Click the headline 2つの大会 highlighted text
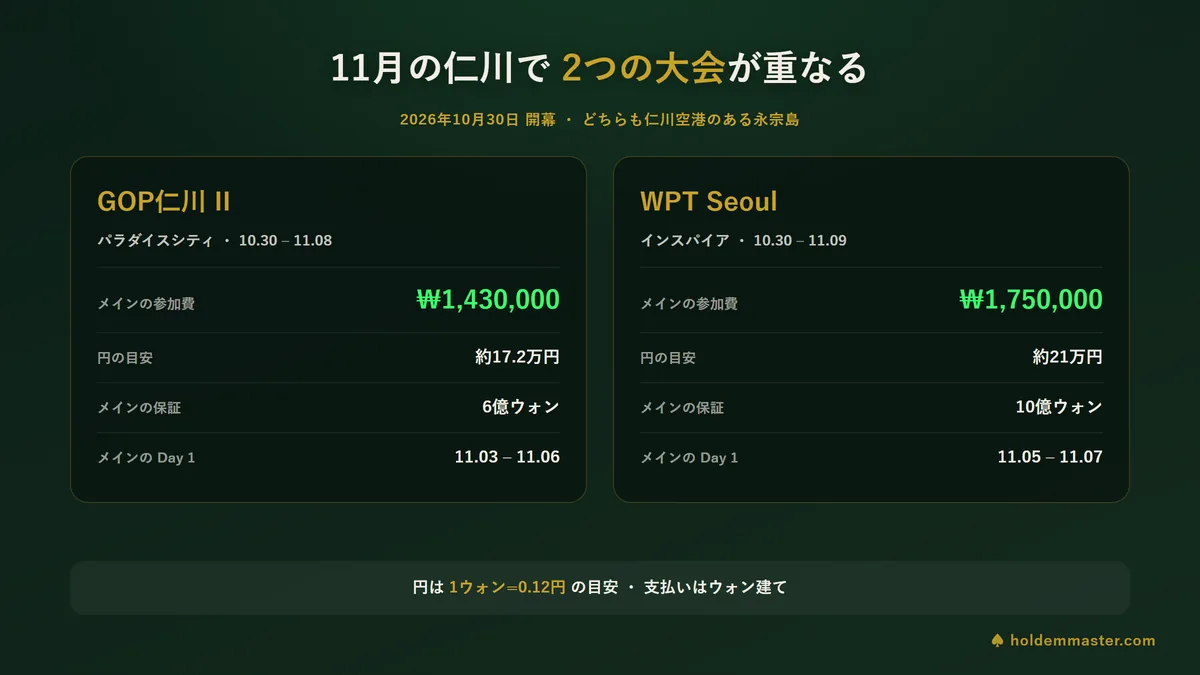Viewport: 1200px width, 675px height. tap(642, 68)
